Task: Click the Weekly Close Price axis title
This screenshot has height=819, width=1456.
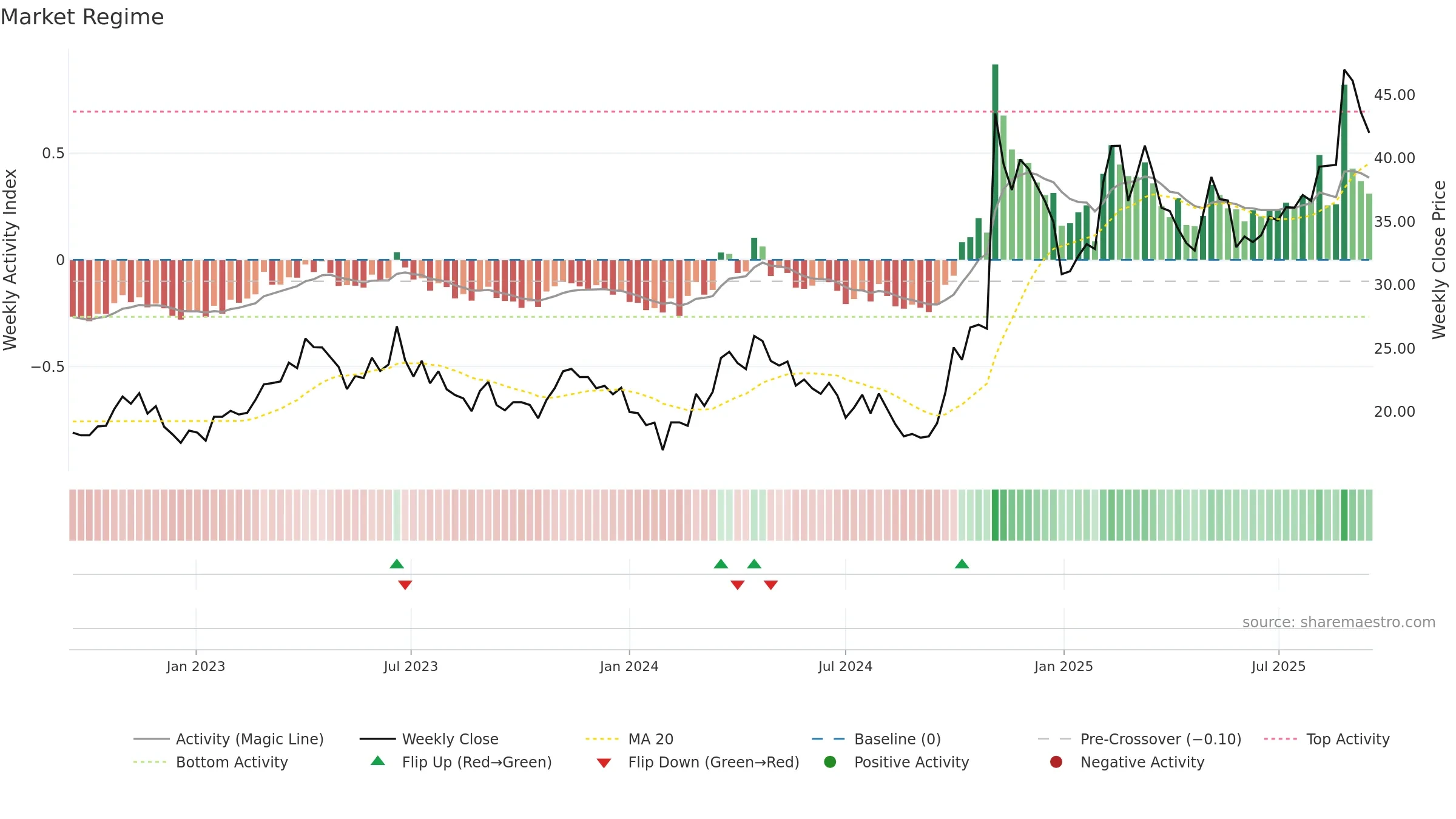Action: pos(1439,260)
